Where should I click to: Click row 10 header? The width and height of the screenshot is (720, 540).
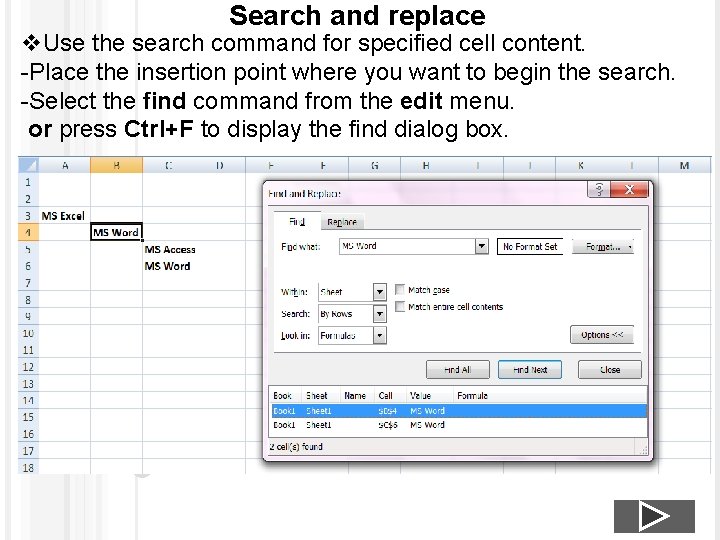click(x=28, y=333)
